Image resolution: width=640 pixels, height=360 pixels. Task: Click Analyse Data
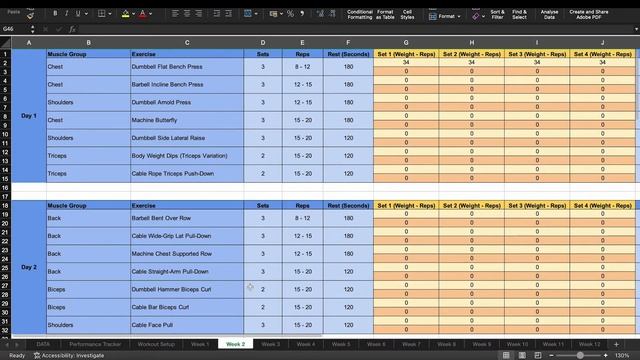click(549, 15)
